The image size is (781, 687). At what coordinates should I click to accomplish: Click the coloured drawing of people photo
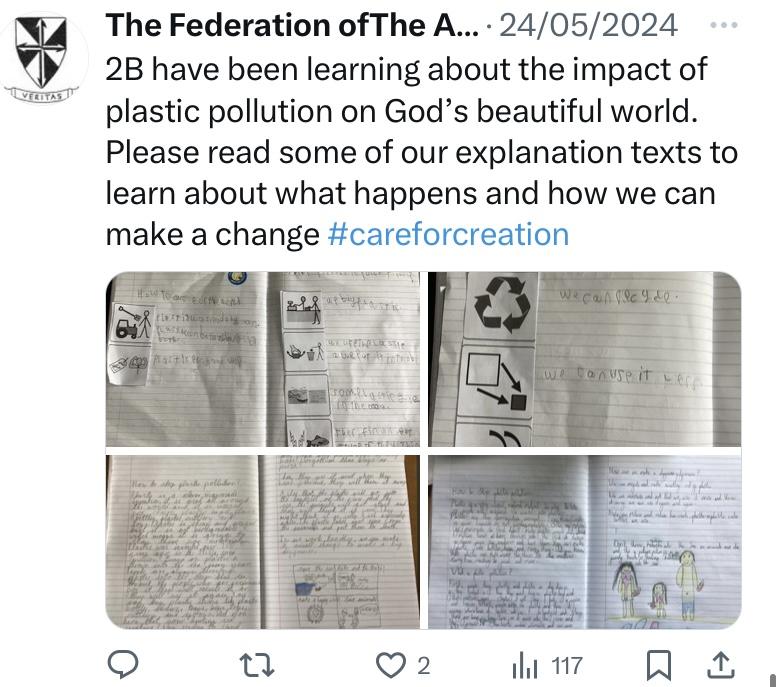pyautogui.click(x=665, y=591)
